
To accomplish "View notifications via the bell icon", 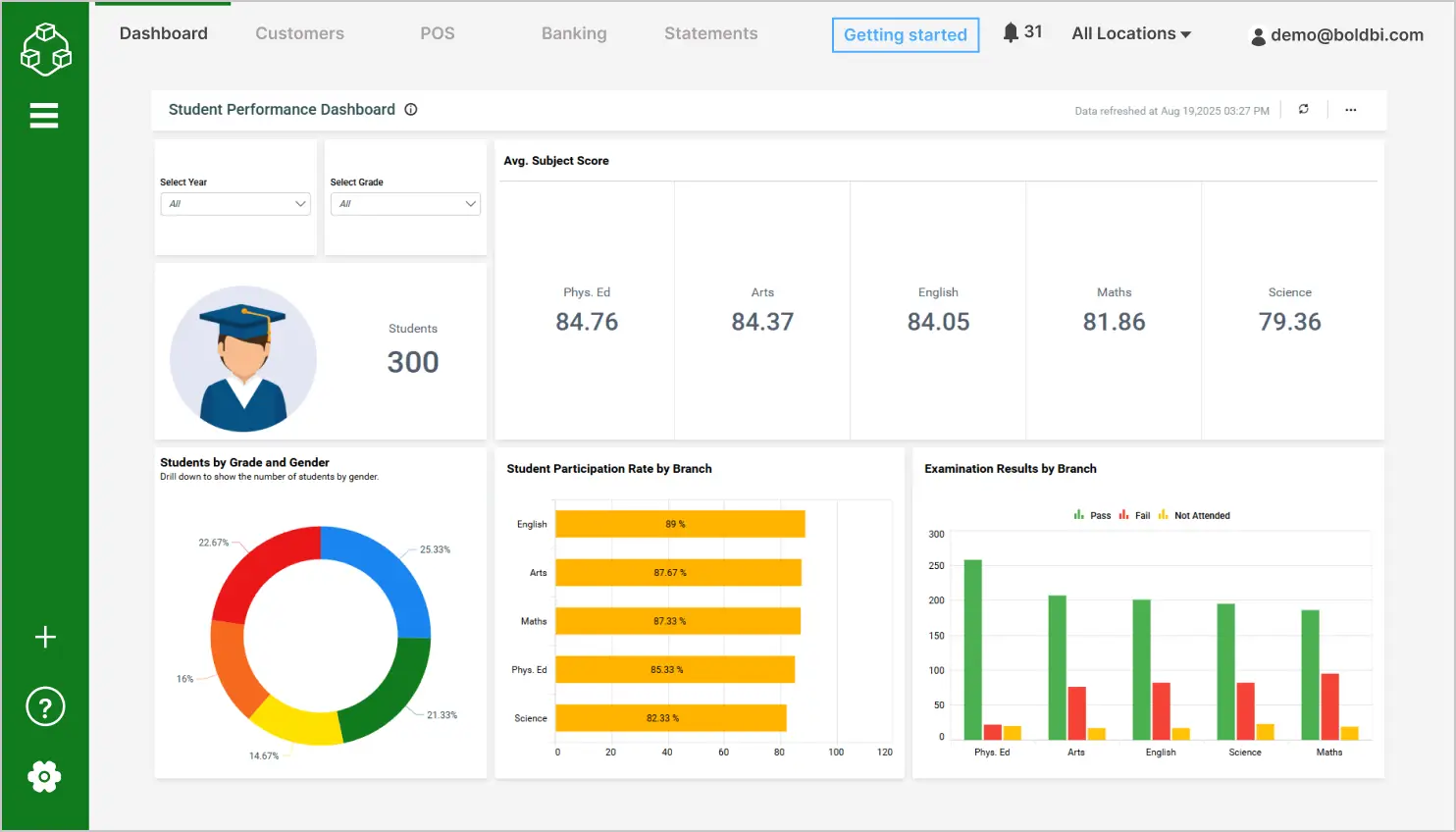I will pyautogui.click(x=1013, y=30).
